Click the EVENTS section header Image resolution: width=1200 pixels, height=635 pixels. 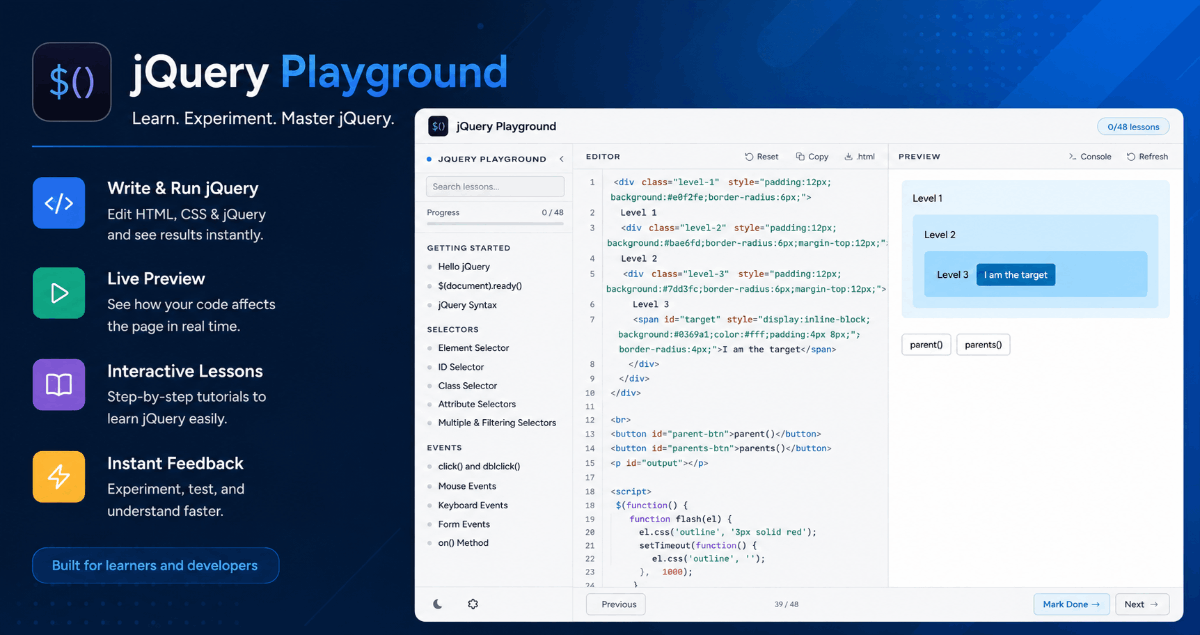pos(445,448)
